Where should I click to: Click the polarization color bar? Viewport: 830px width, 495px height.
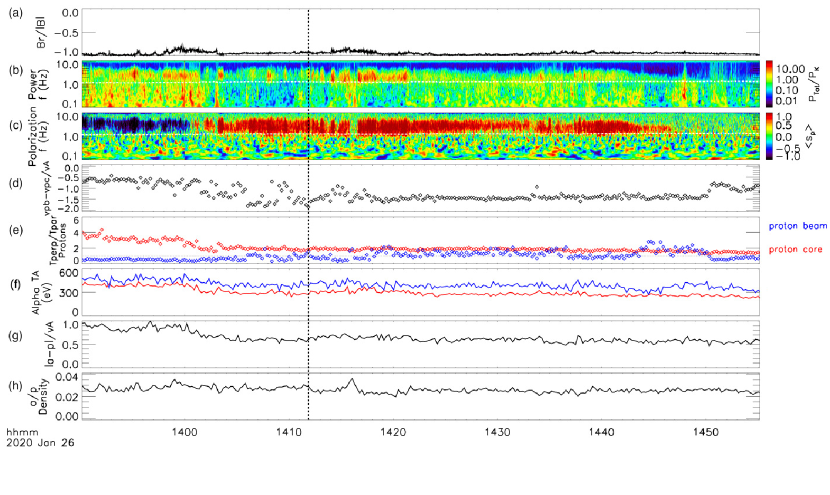(768, 135)
